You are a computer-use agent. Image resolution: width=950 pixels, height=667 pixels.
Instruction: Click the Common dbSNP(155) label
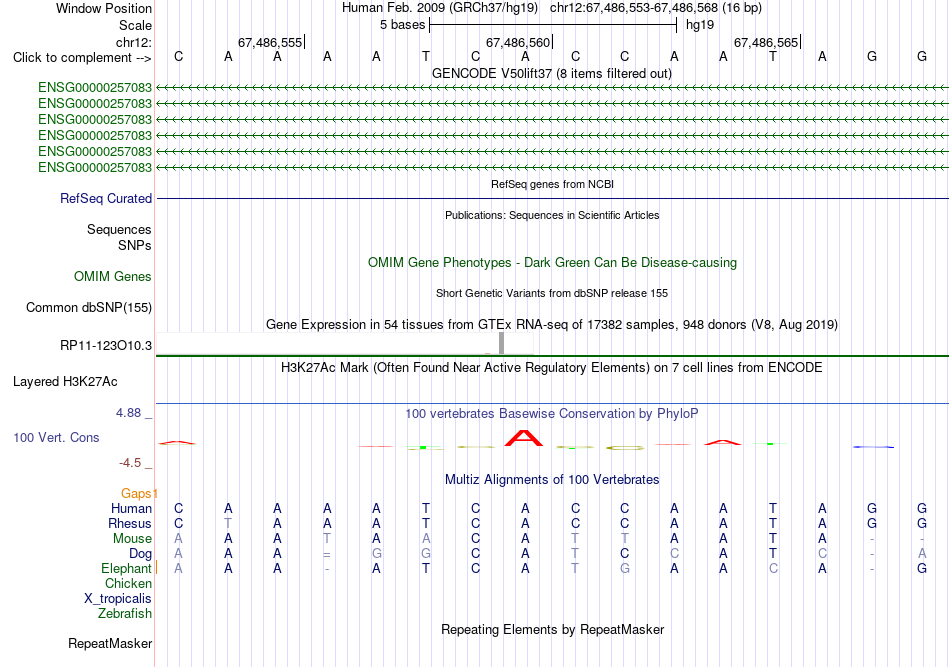[x=88, y=308]
